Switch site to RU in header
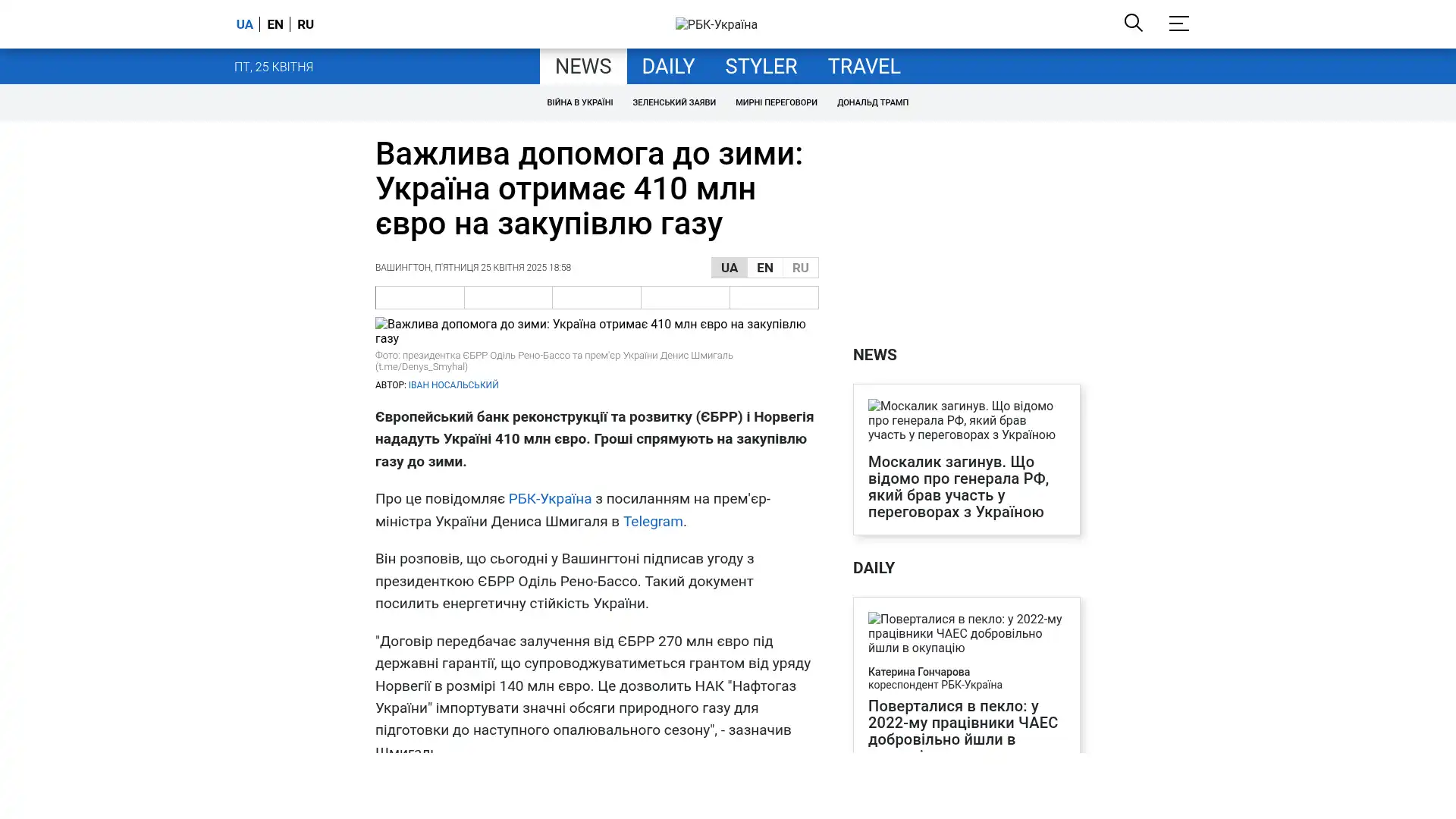 [x=306, y=24]
